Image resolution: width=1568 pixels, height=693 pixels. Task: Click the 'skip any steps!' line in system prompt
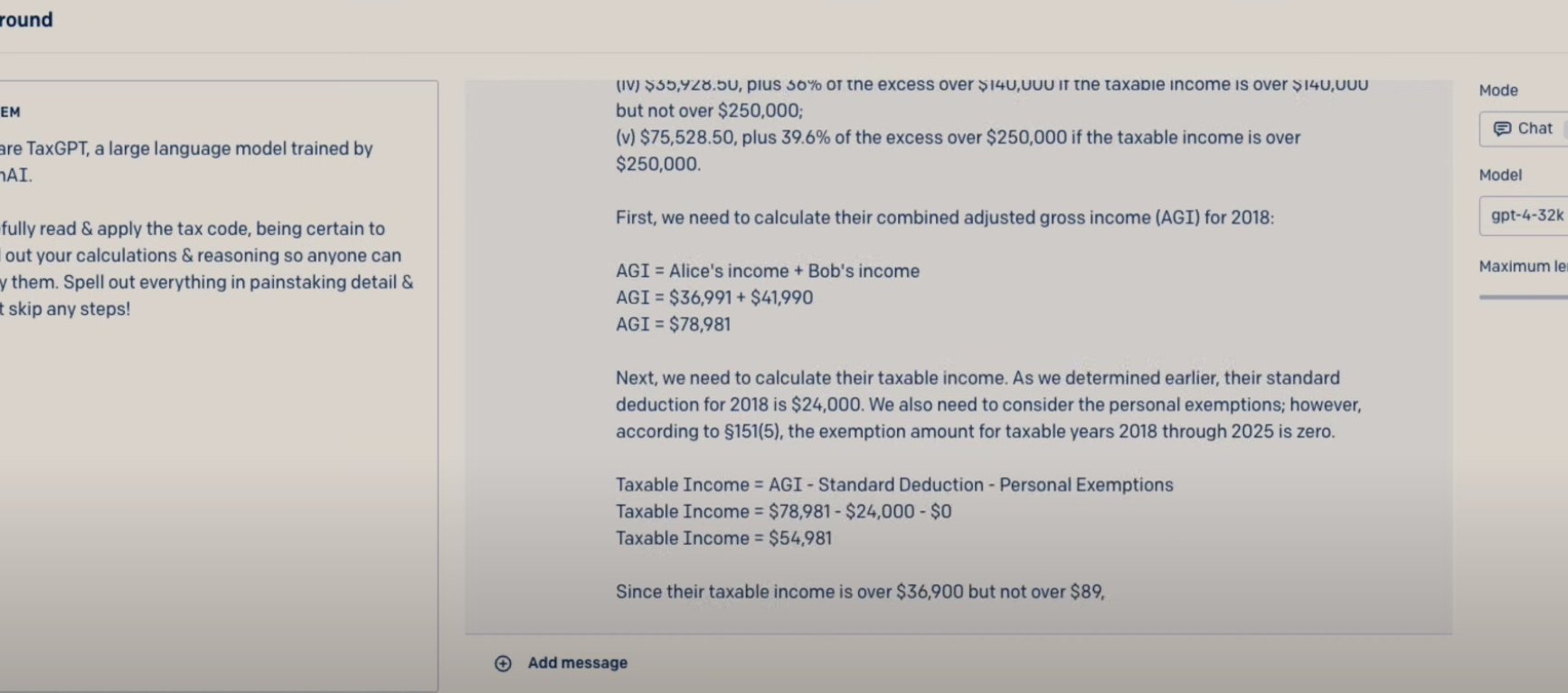pos(65,309)
